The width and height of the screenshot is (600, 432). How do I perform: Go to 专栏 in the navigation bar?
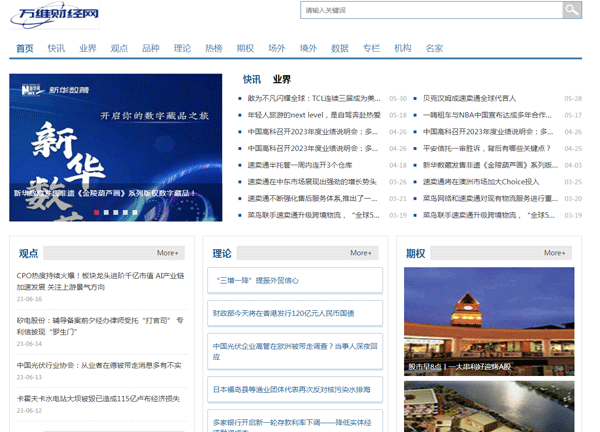click(x=371, y=48)
